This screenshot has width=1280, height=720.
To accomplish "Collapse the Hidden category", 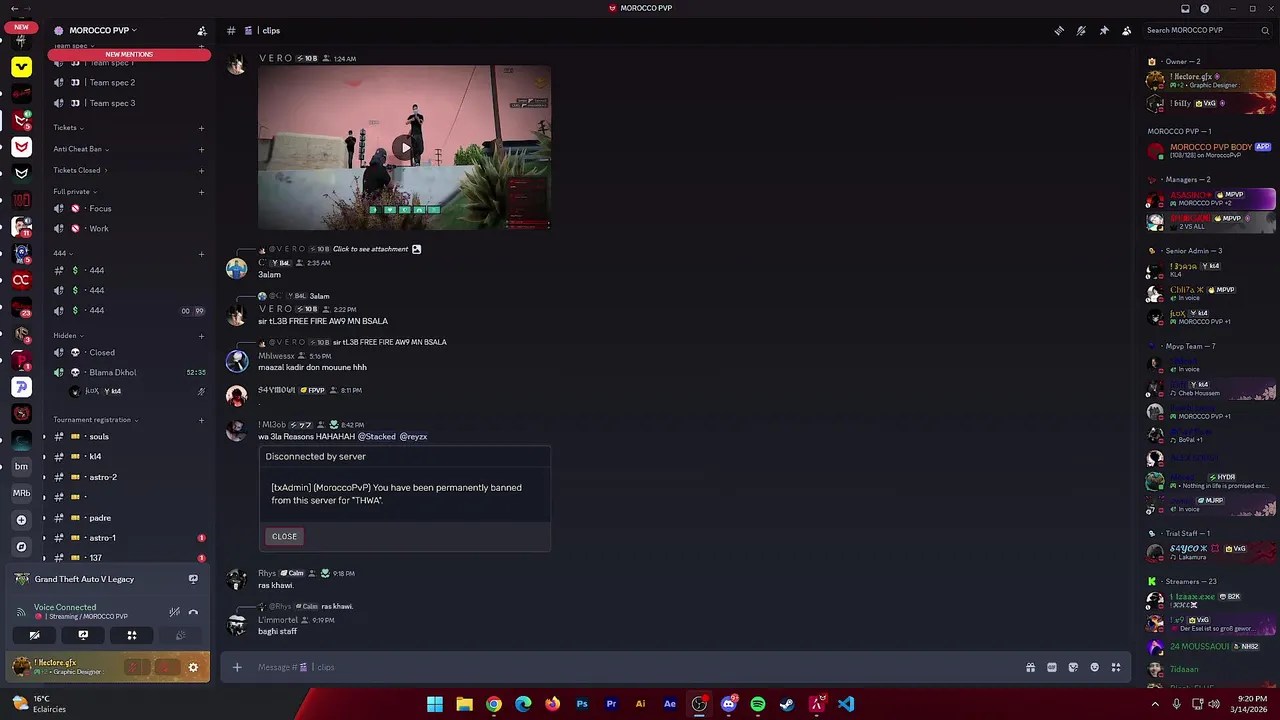I will coord(68,336).
